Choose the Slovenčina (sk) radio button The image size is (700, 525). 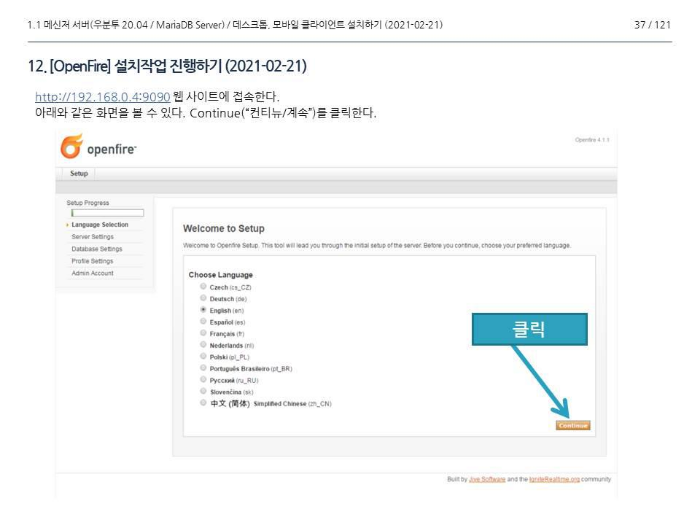pos(203,391)
